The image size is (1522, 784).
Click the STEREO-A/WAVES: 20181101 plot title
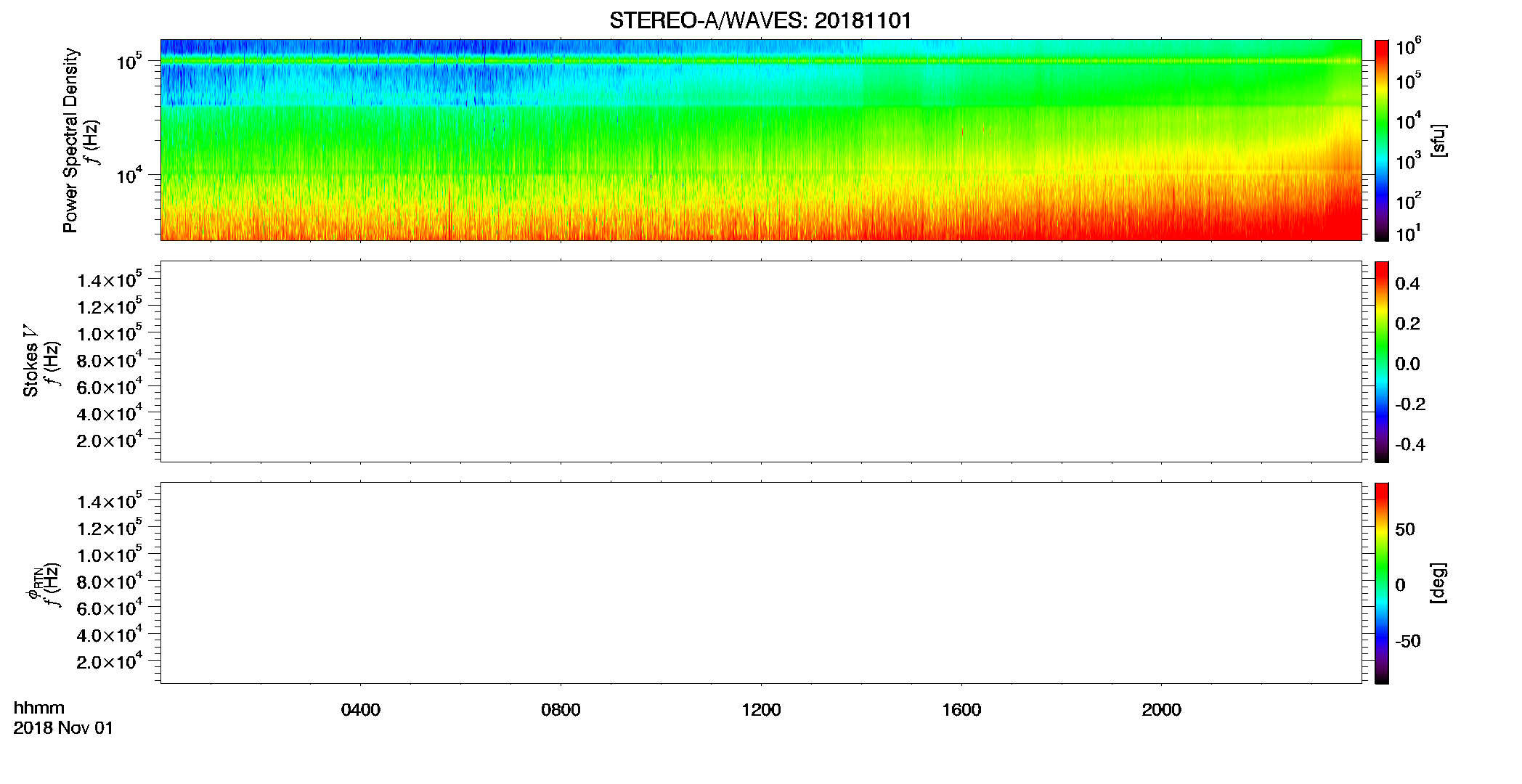(x=760, y=20)
